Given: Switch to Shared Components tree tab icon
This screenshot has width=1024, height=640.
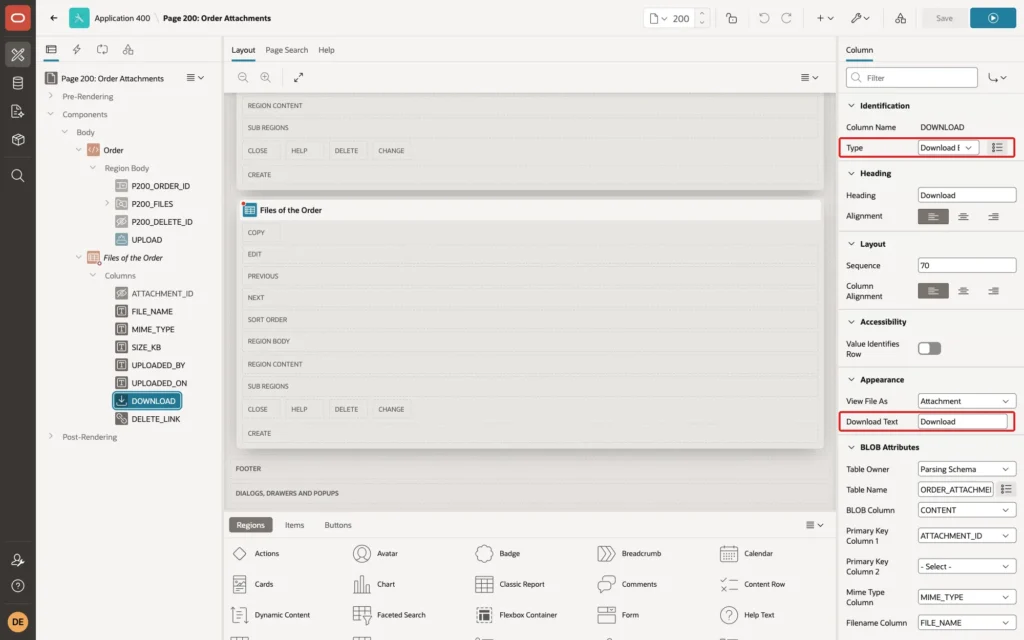Looking at the screenshot, I should point(128,50).
